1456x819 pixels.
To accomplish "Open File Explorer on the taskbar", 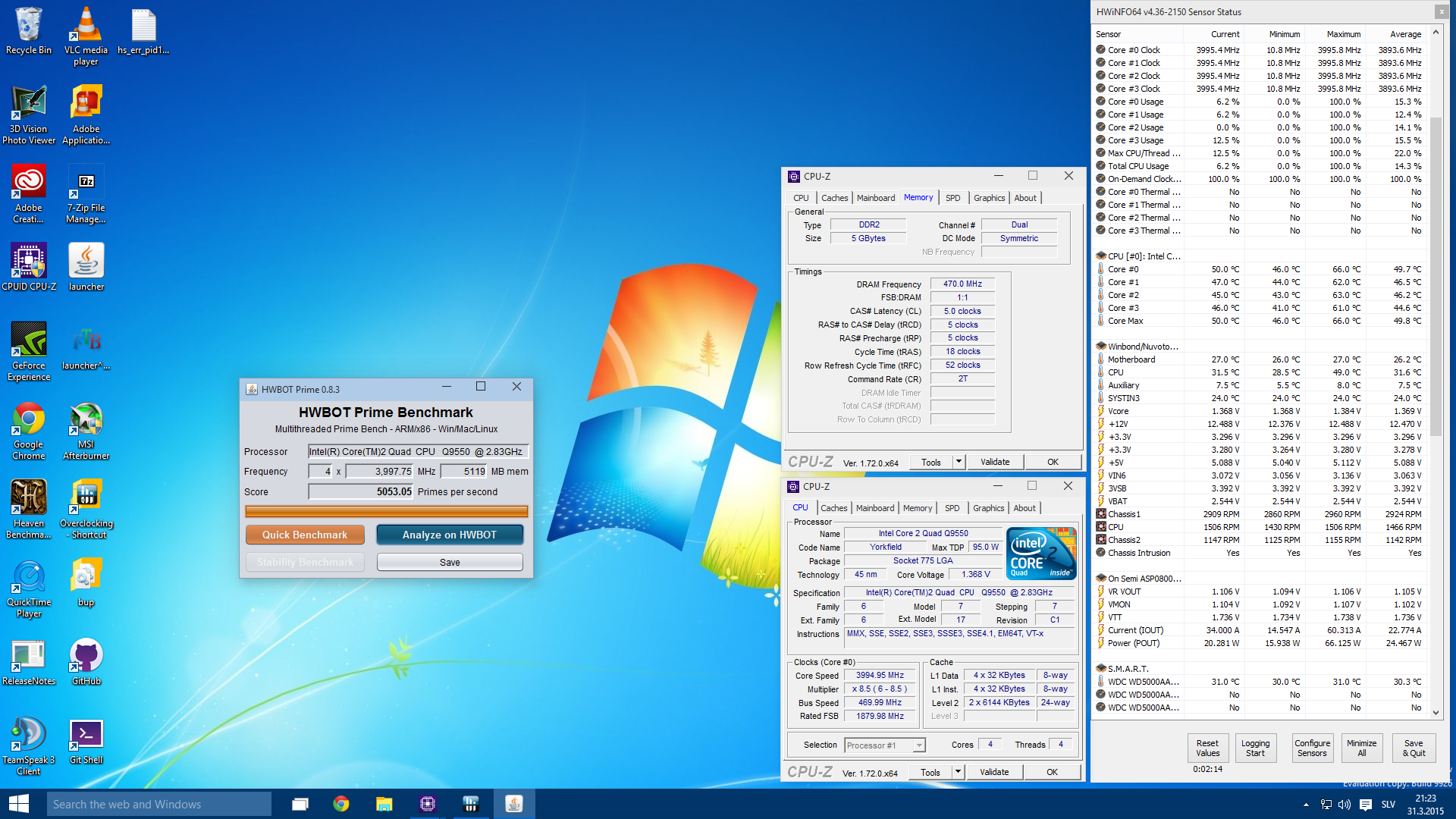I will click(x=384, y=804).
